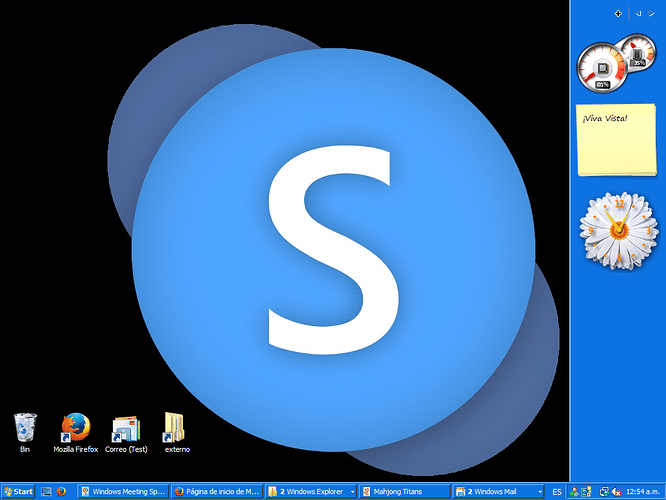Click the network connection tray icon
This screenshot has height=500, width=666.
604,492
